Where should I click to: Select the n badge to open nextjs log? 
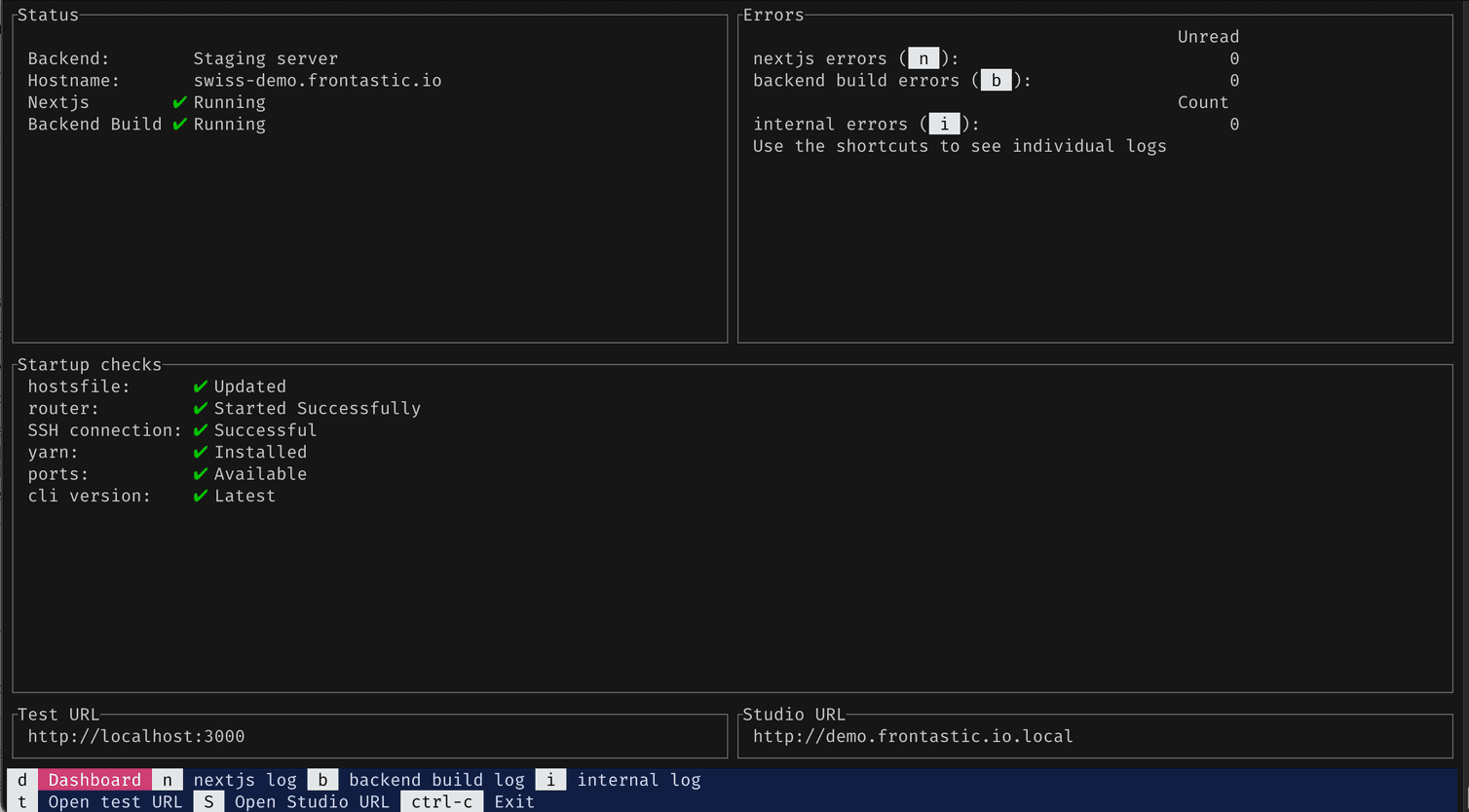pyautogui.click(x=167, y=779)
